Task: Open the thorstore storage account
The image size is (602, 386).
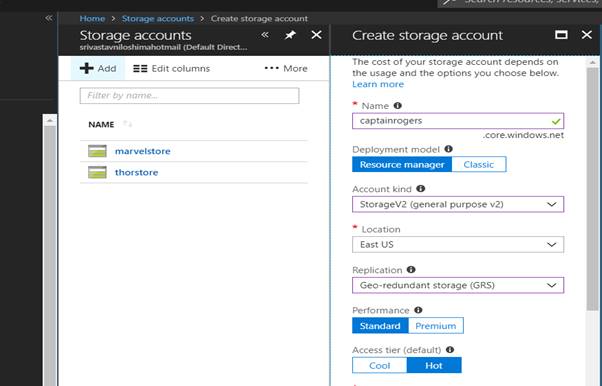Action: point(136,172)
